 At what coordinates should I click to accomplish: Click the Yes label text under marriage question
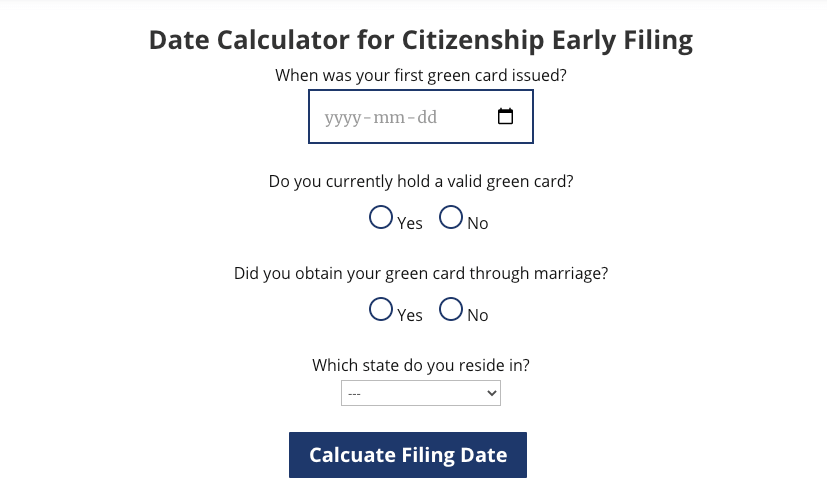[410, 315]
